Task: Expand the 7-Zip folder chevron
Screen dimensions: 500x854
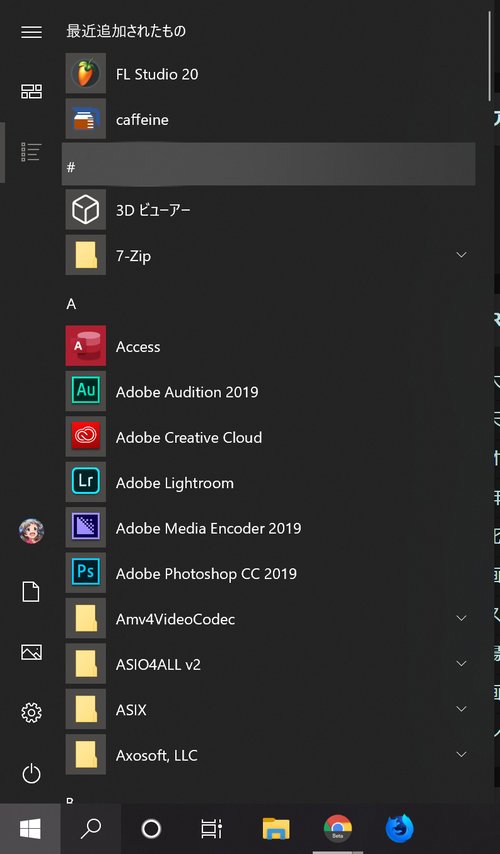Action: coord(461,255)
